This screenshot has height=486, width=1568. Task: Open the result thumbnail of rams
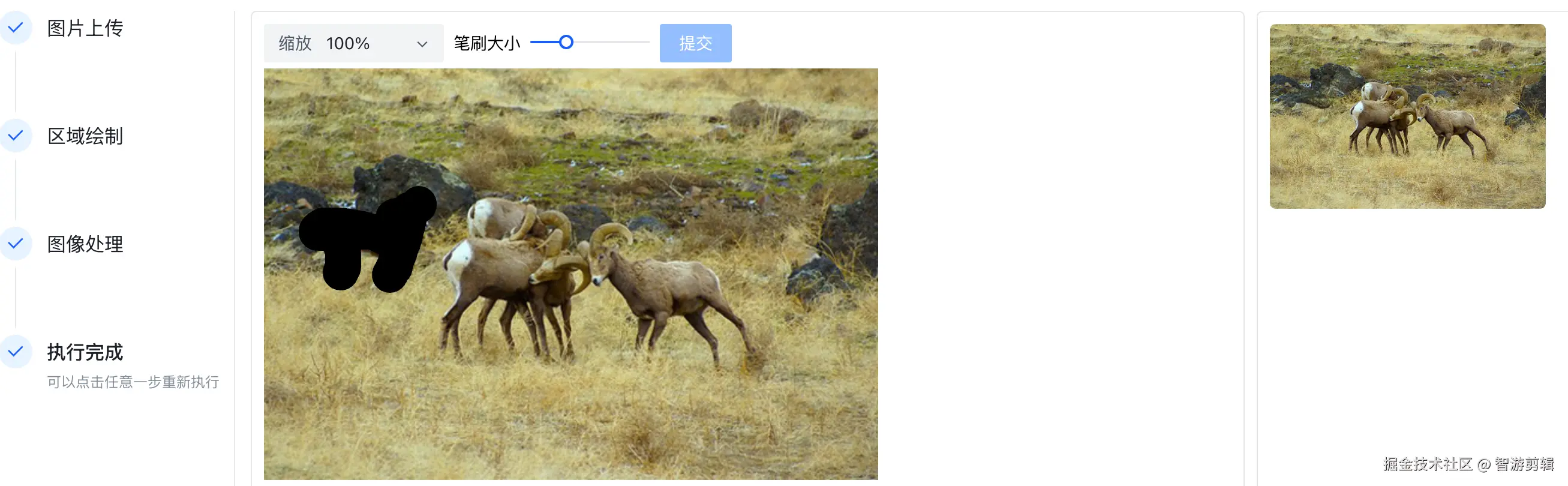(x=1407, y=116)
